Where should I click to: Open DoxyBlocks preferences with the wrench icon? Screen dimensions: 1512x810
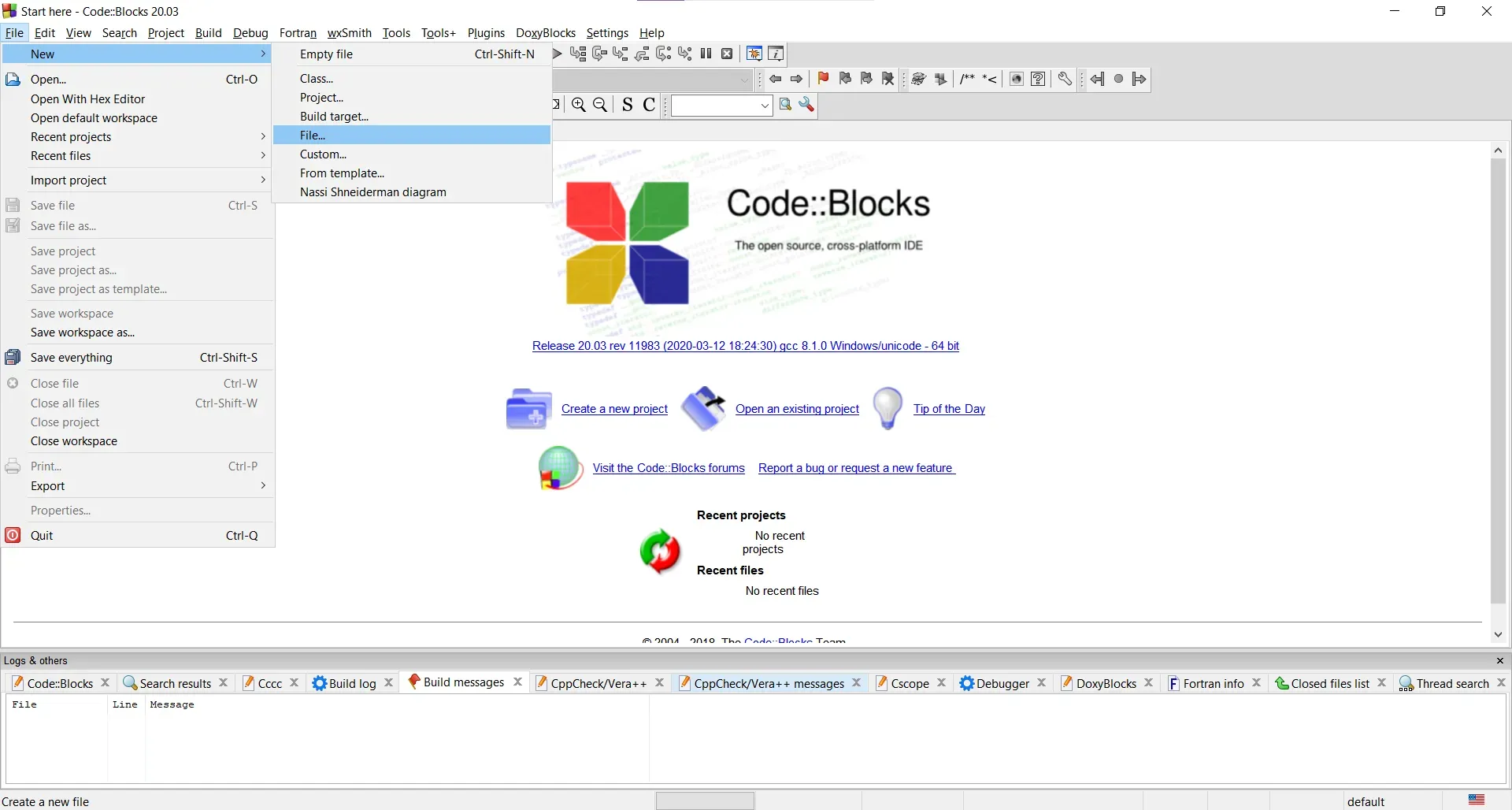(1065, 79)
